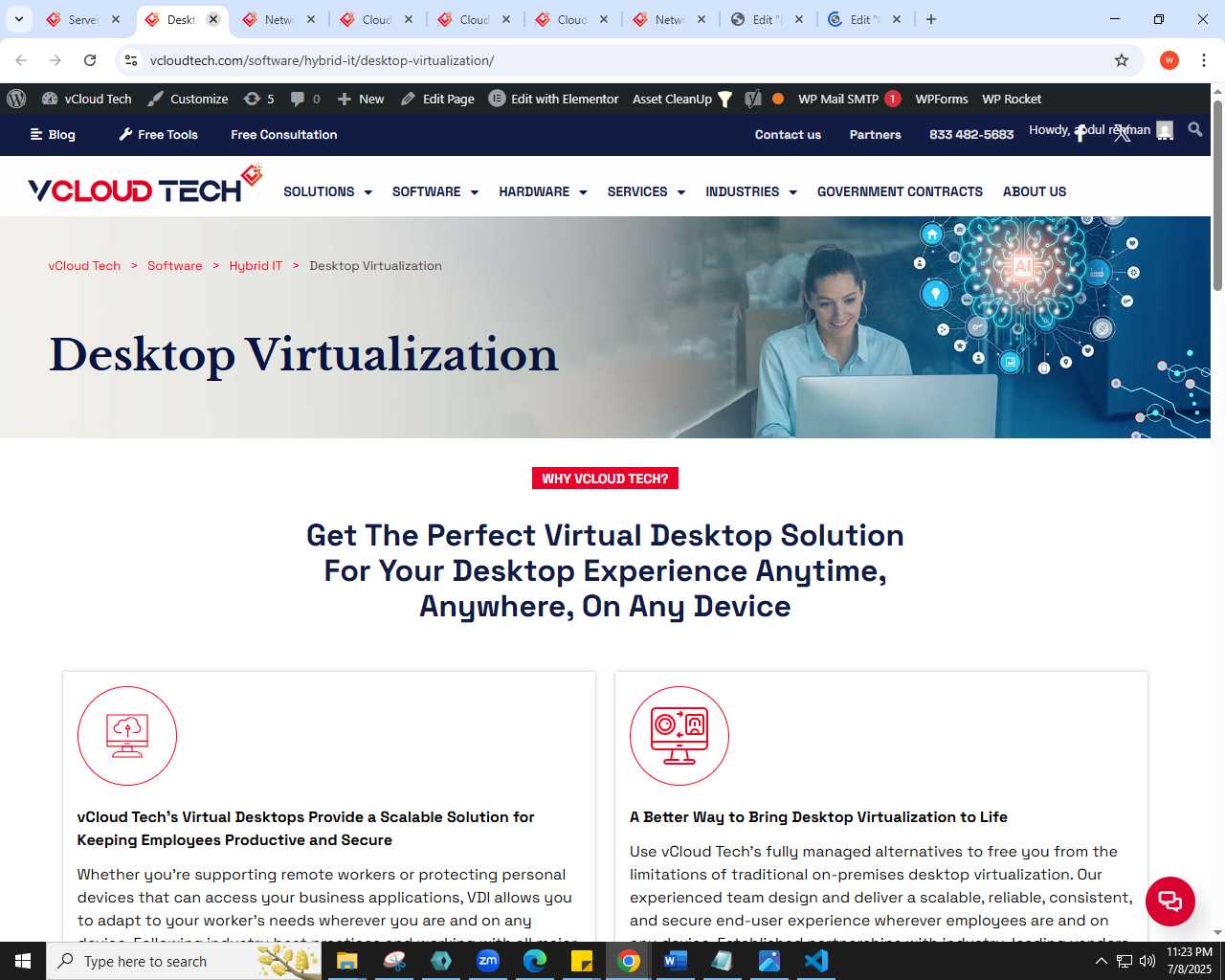Expand the HARDWARE menu

tap(543, 191)
